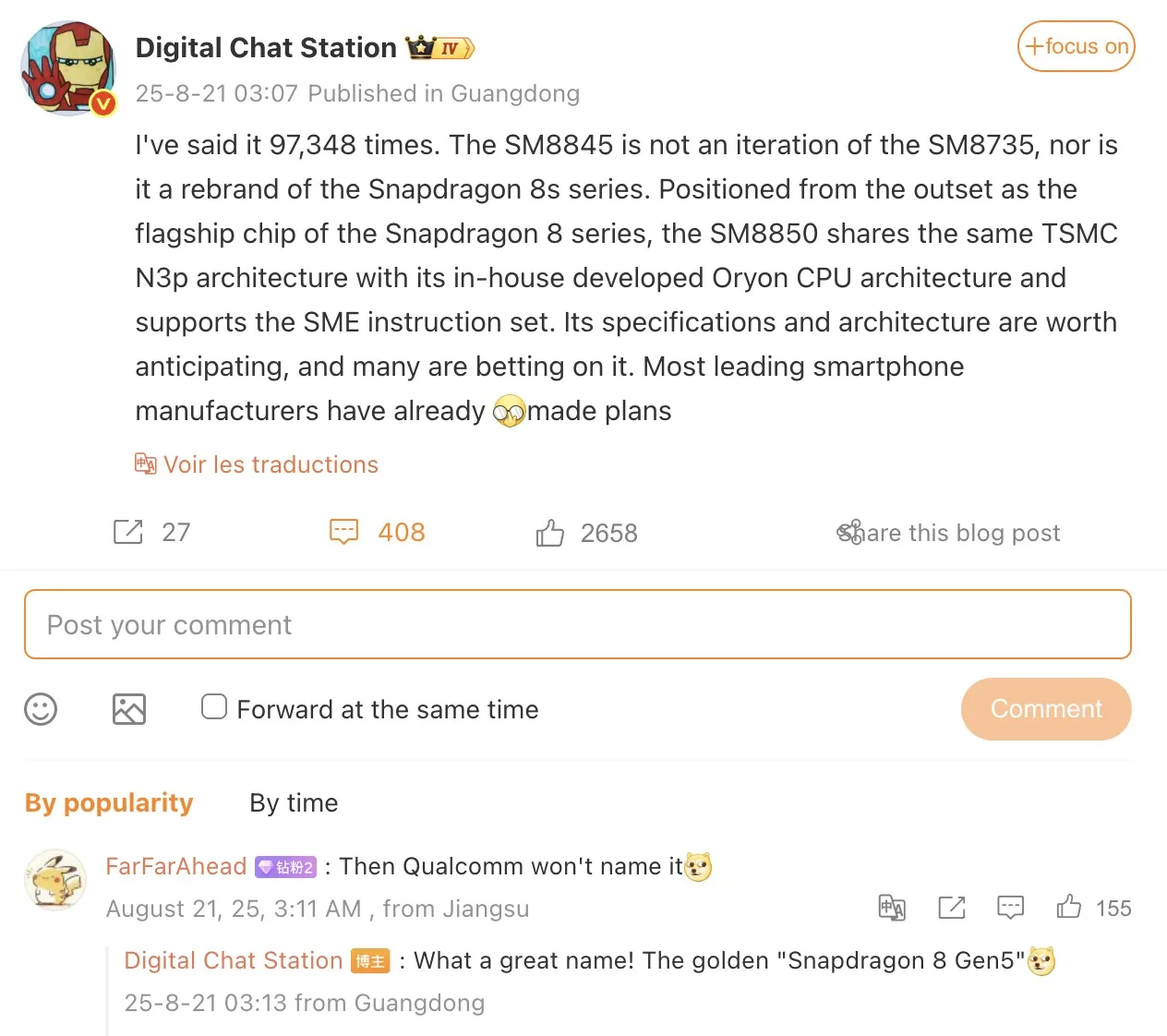Reply to FarFarAhead's comment via bubble icon
This screenshot has height=1036, width=1167.
pos(1011,908)
